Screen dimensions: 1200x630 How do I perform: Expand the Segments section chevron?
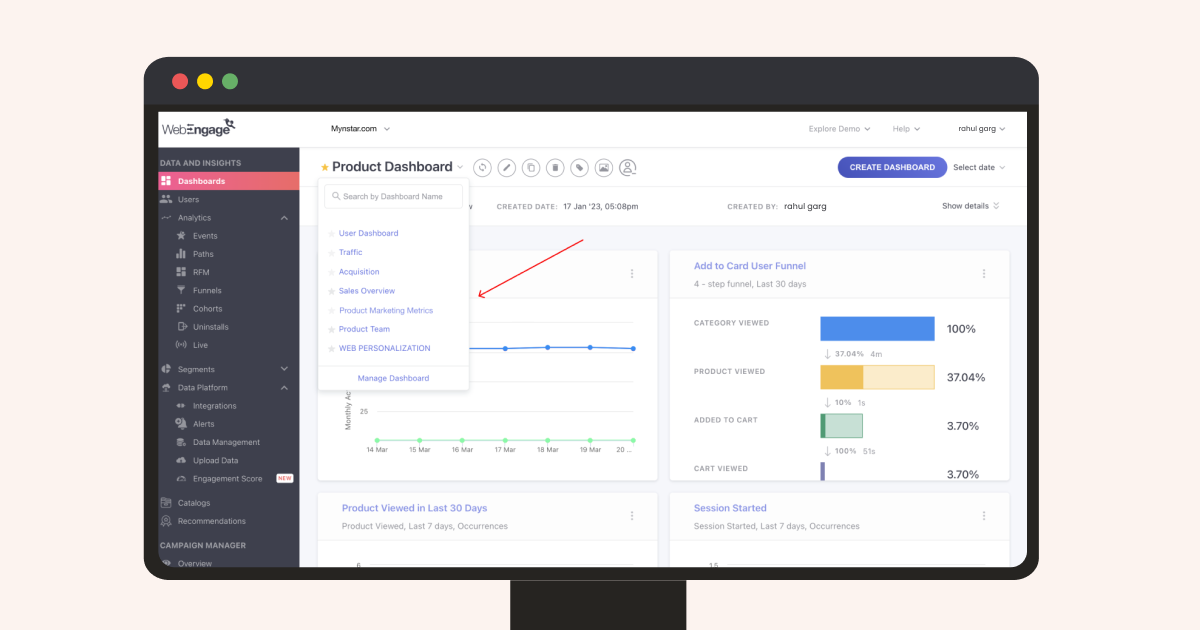pyautogui.click(x=284, y=369)
